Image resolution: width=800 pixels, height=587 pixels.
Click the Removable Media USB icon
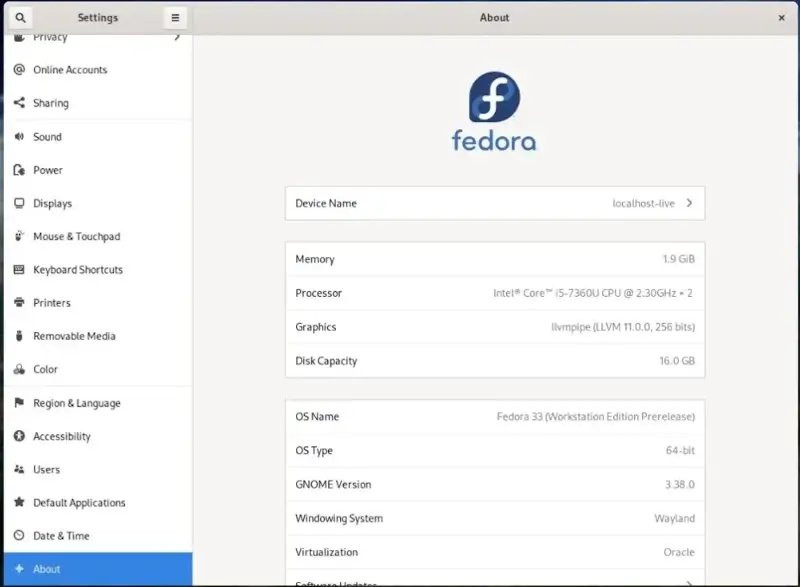click(19, 336)
